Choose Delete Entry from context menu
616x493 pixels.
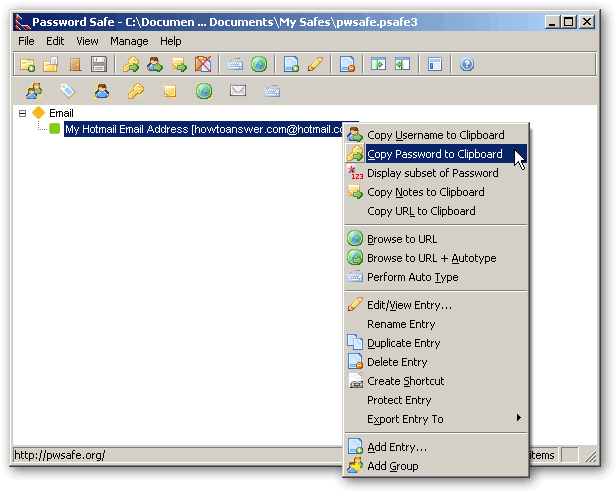(x=436, y=362)
